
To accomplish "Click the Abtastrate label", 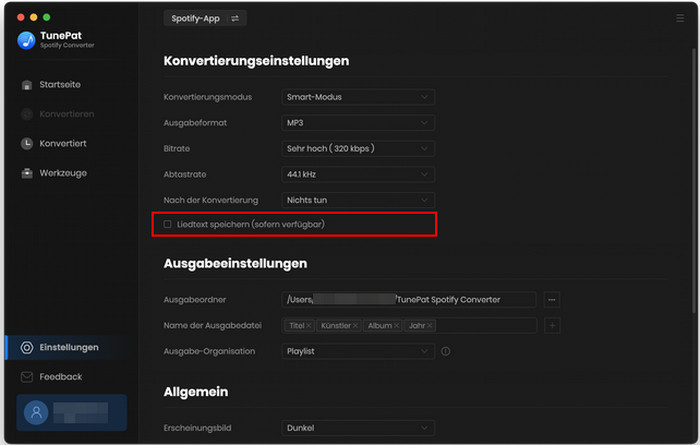I will (x=185, y=174).
